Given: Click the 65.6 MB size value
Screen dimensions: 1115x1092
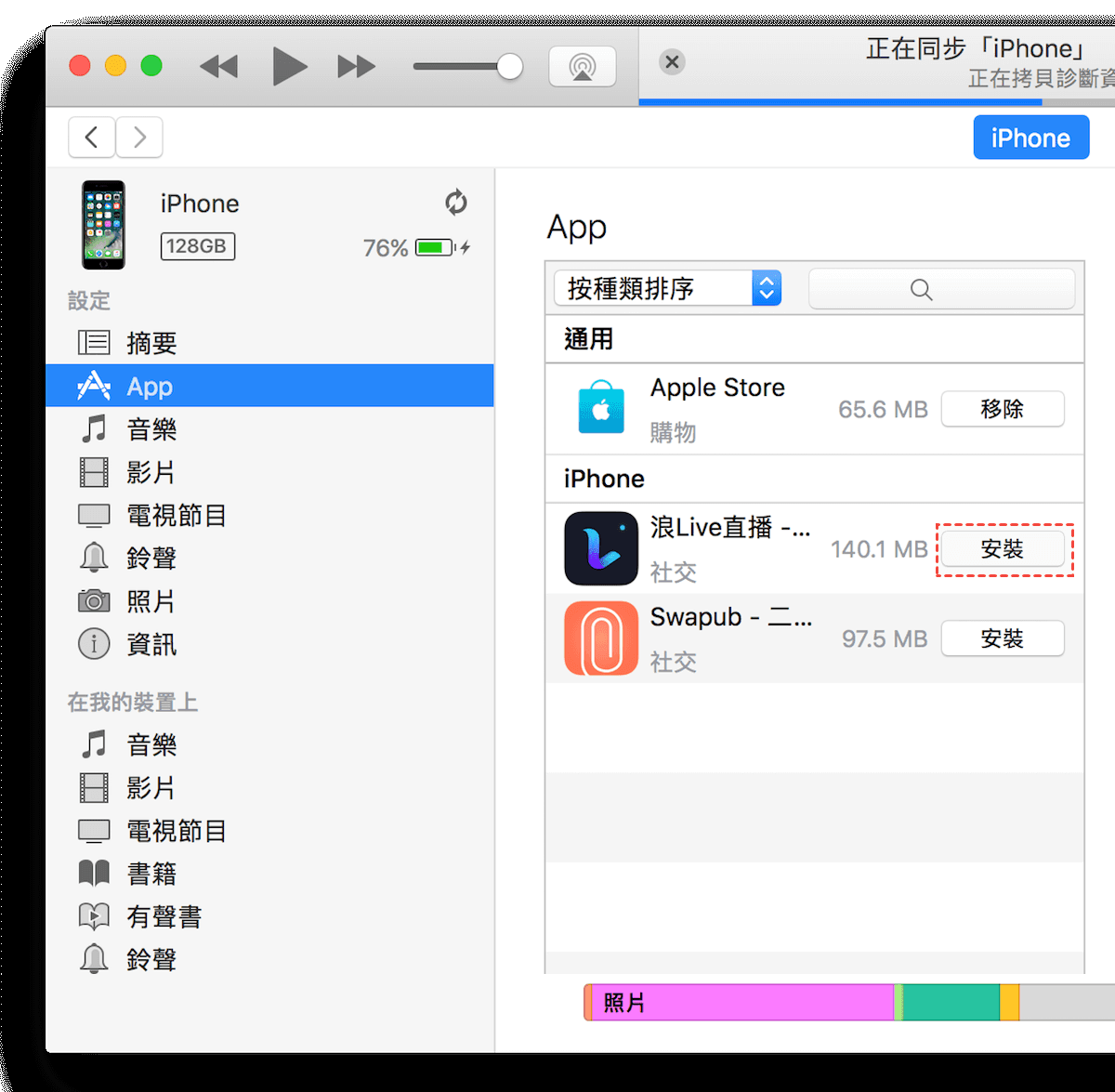Looking at the screenshot, I should (883, 409).
